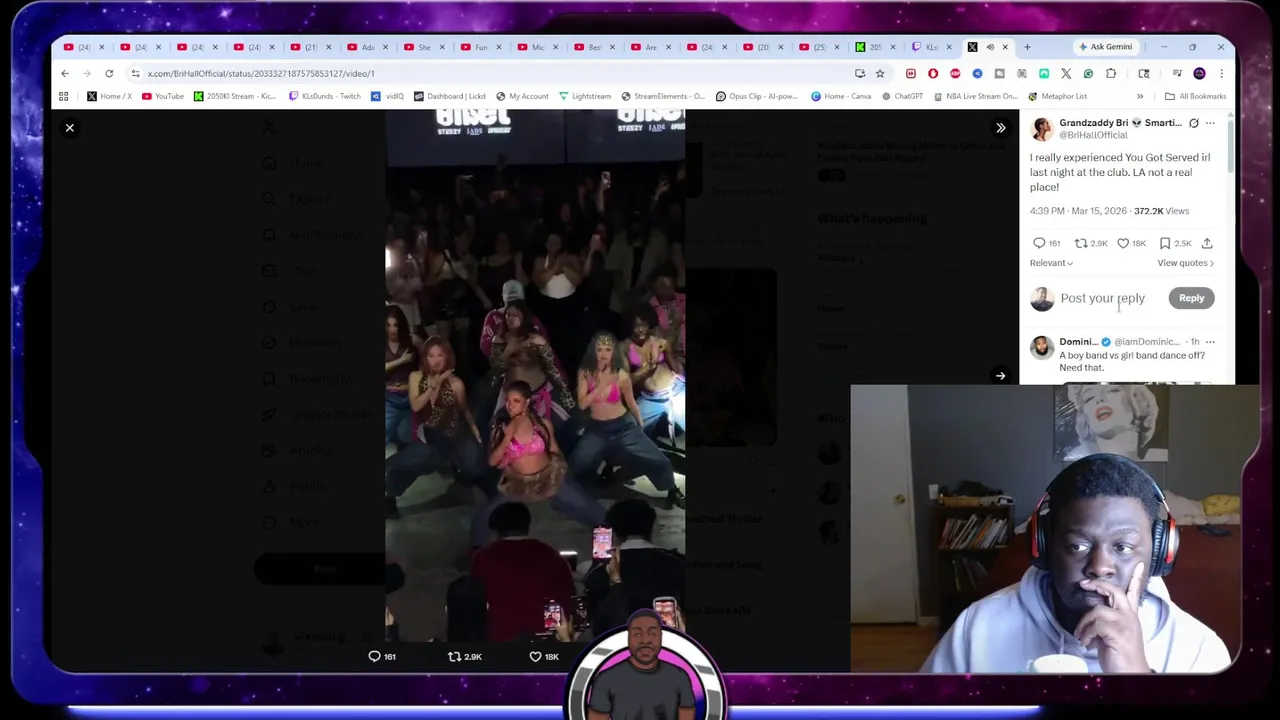Open the apps grid icon in bookmarks bar
The image size is (1280, 720).
click(64, 96)
